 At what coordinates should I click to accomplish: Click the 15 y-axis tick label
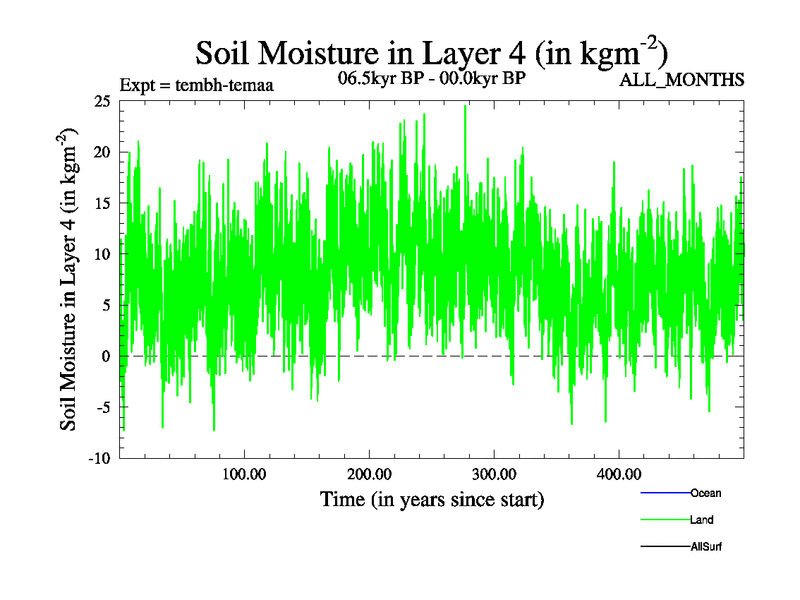100,203
